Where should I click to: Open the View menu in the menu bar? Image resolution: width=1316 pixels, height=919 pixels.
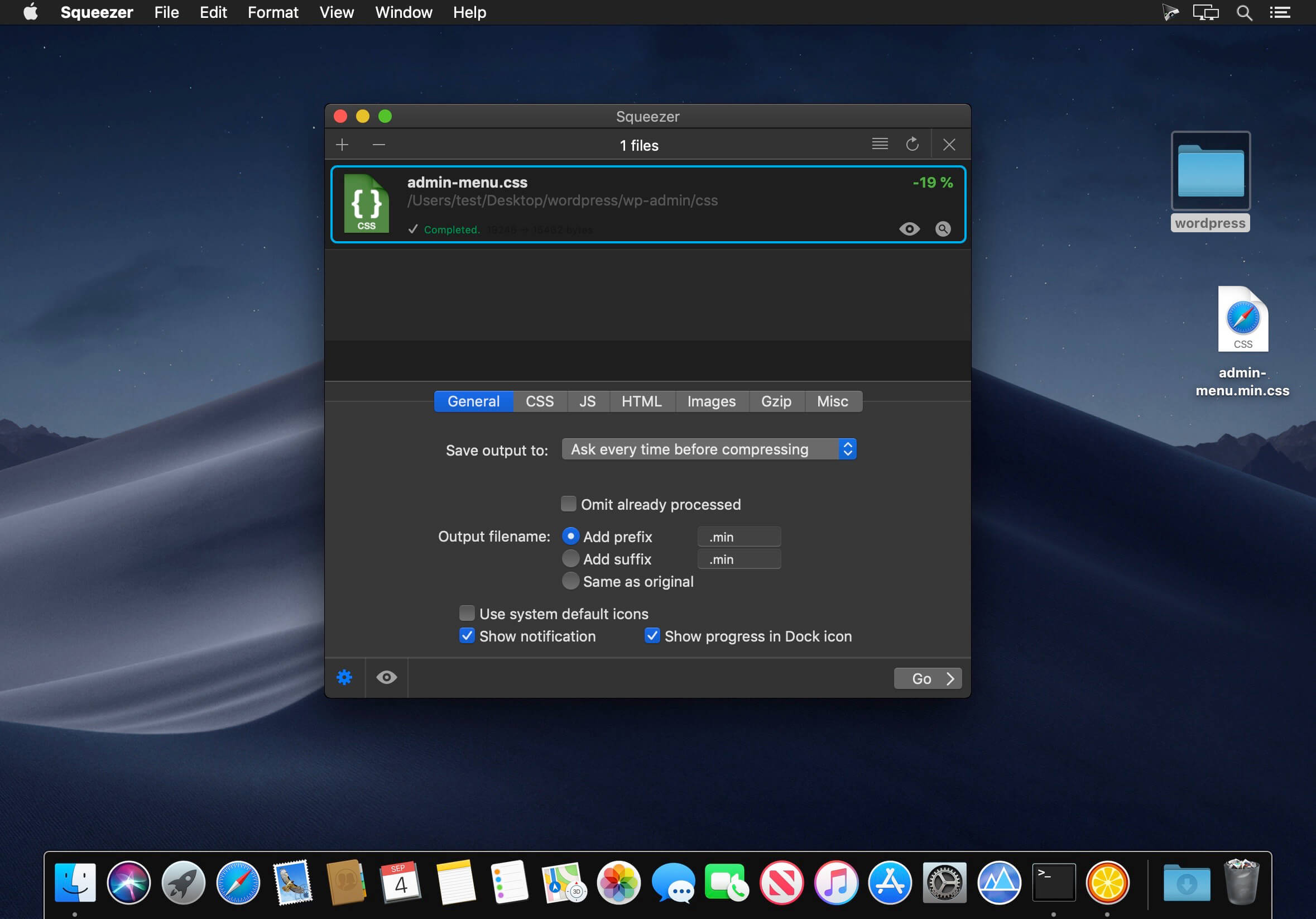click(337, 13)
